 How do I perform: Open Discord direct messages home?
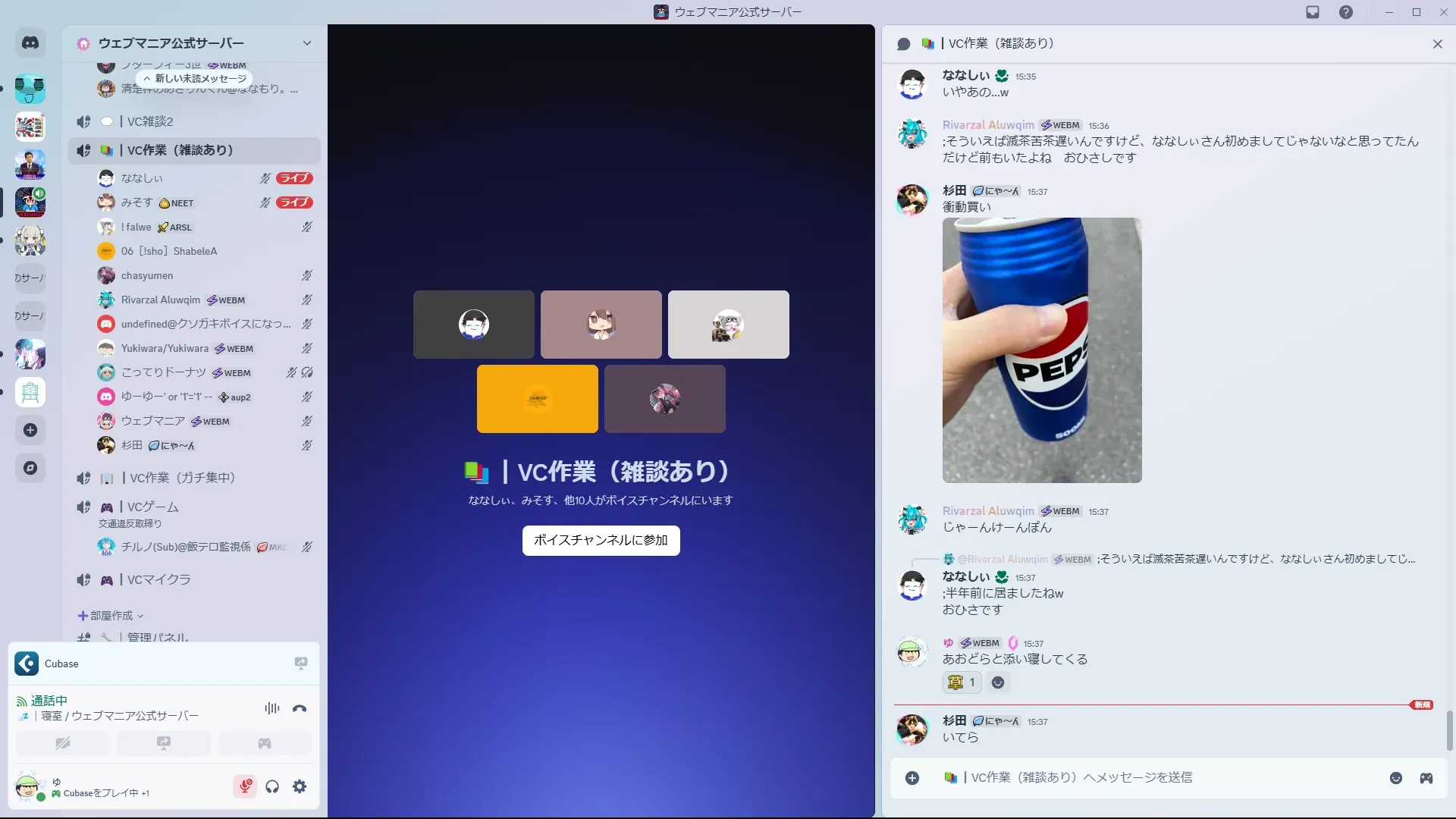tap(30, 43)
